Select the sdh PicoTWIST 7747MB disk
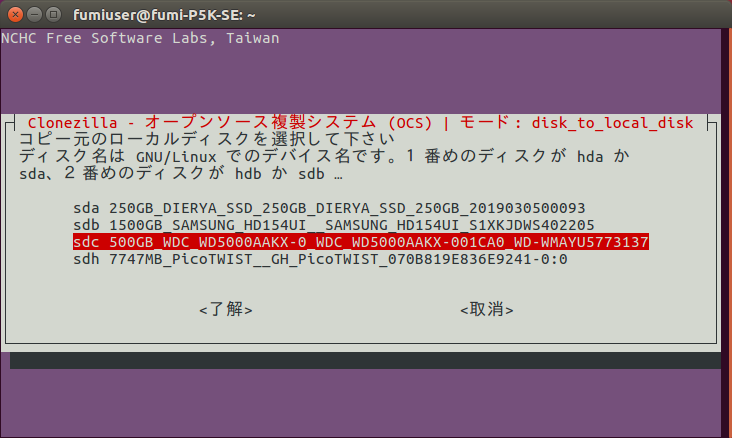 click(x=320, y=259)
